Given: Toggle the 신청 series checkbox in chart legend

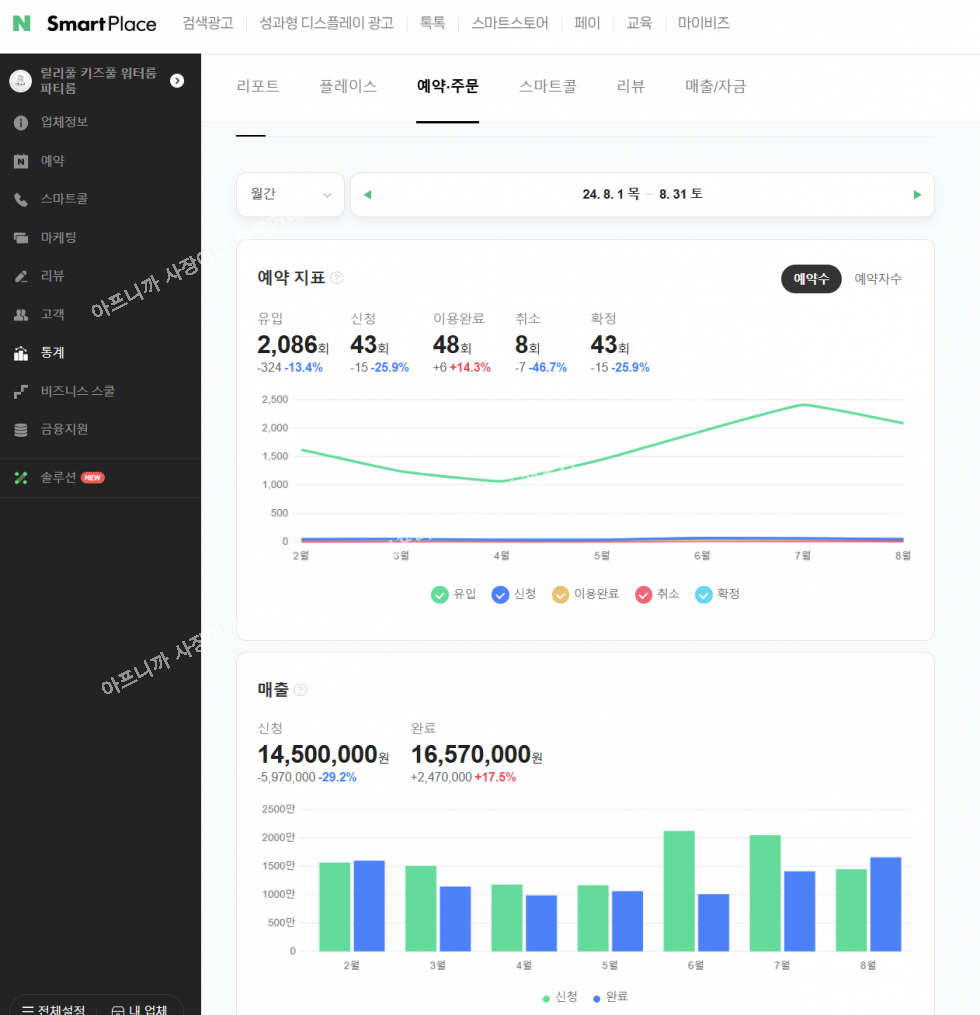Looking at the screenshot, I should [500, 594].
